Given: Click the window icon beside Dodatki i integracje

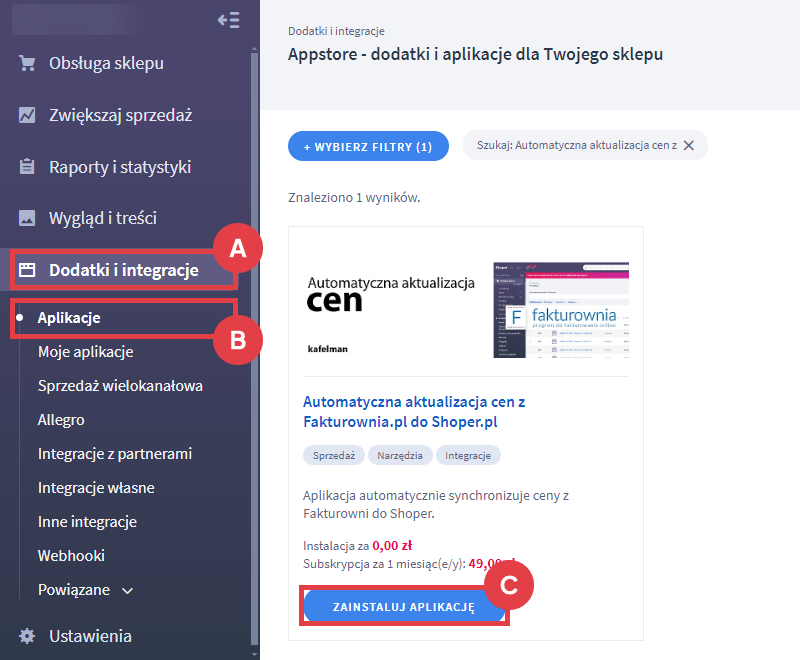Looking at the screenshot, I should point(27,270).
